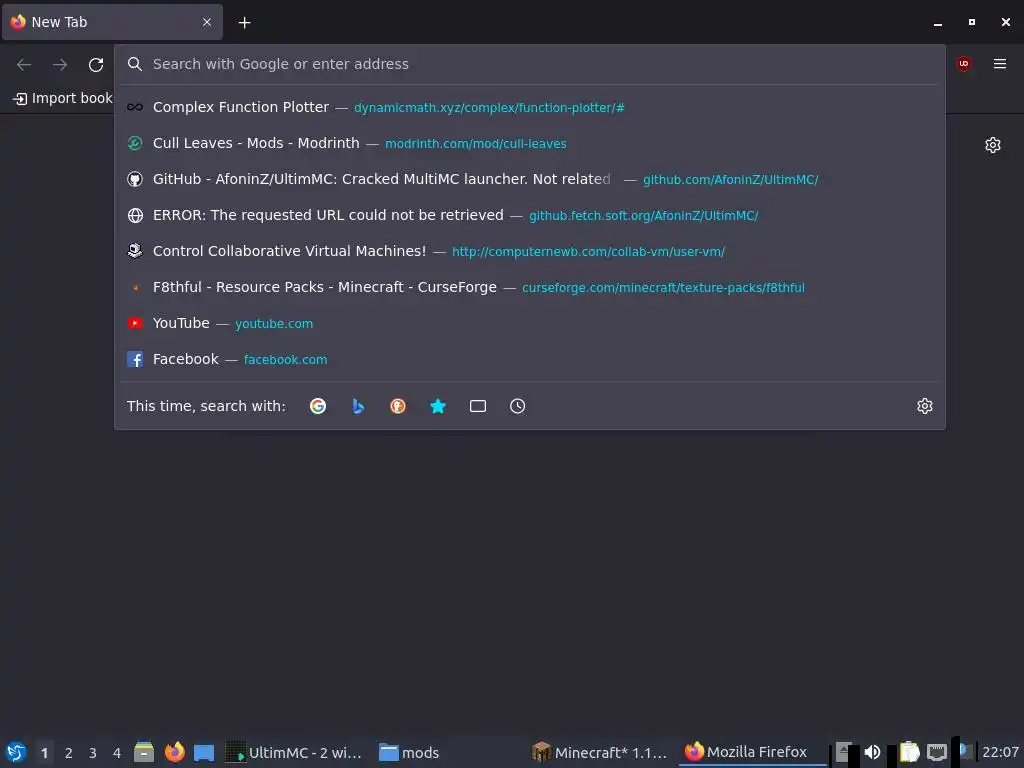The height and width of the screenshot is (768, 1024).
Task: Switch to UltimMC window in taskbar
Action: [293, 752]
